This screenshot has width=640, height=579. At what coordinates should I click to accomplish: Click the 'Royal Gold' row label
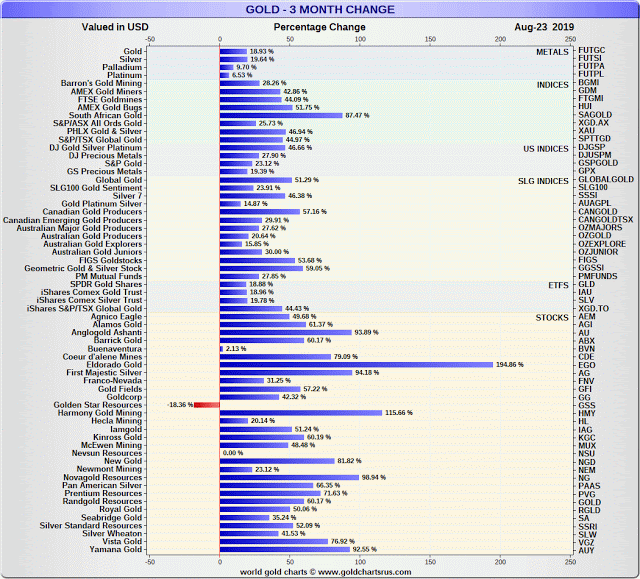pos(121,509)
